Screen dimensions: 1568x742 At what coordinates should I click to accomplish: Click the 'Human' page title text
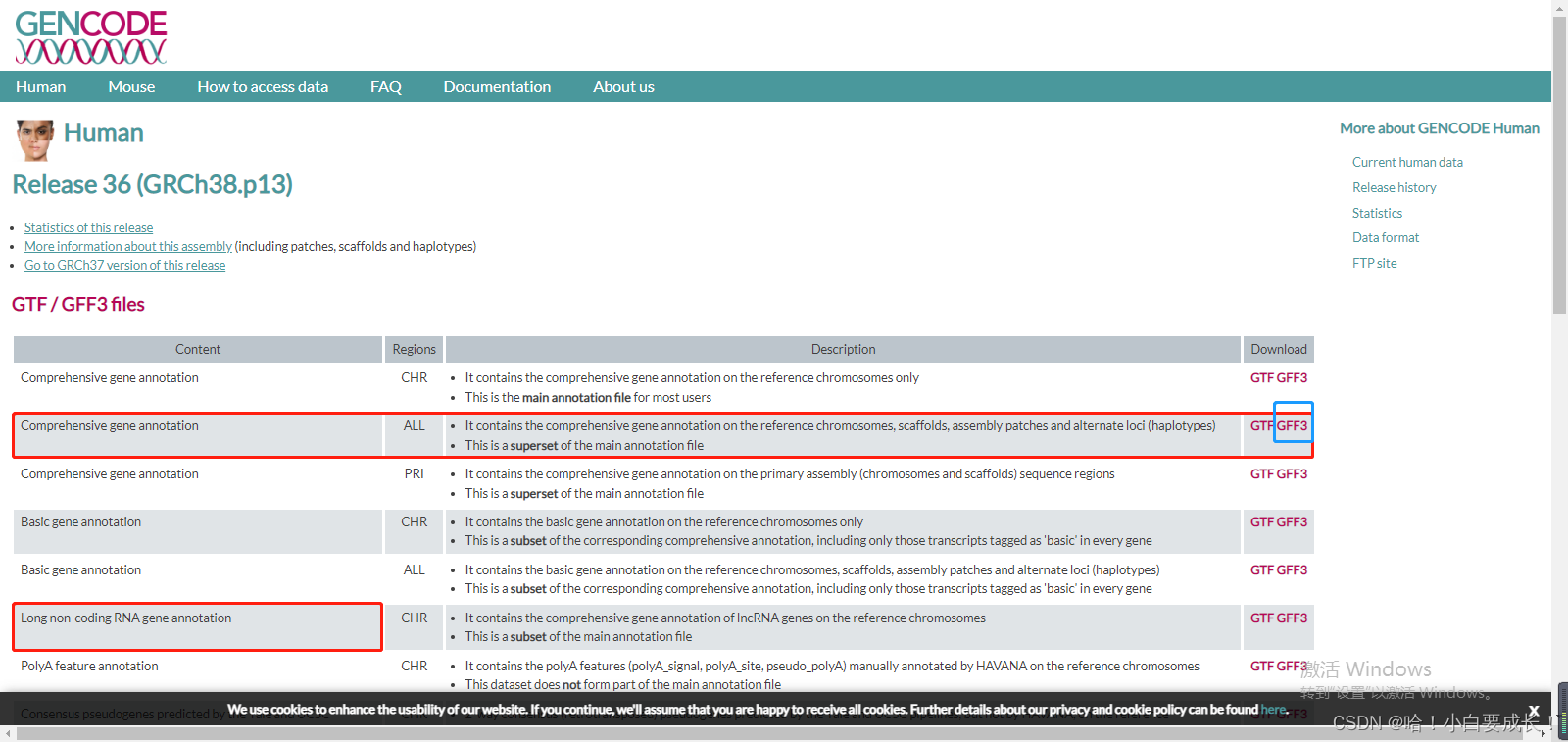point(104,133)
